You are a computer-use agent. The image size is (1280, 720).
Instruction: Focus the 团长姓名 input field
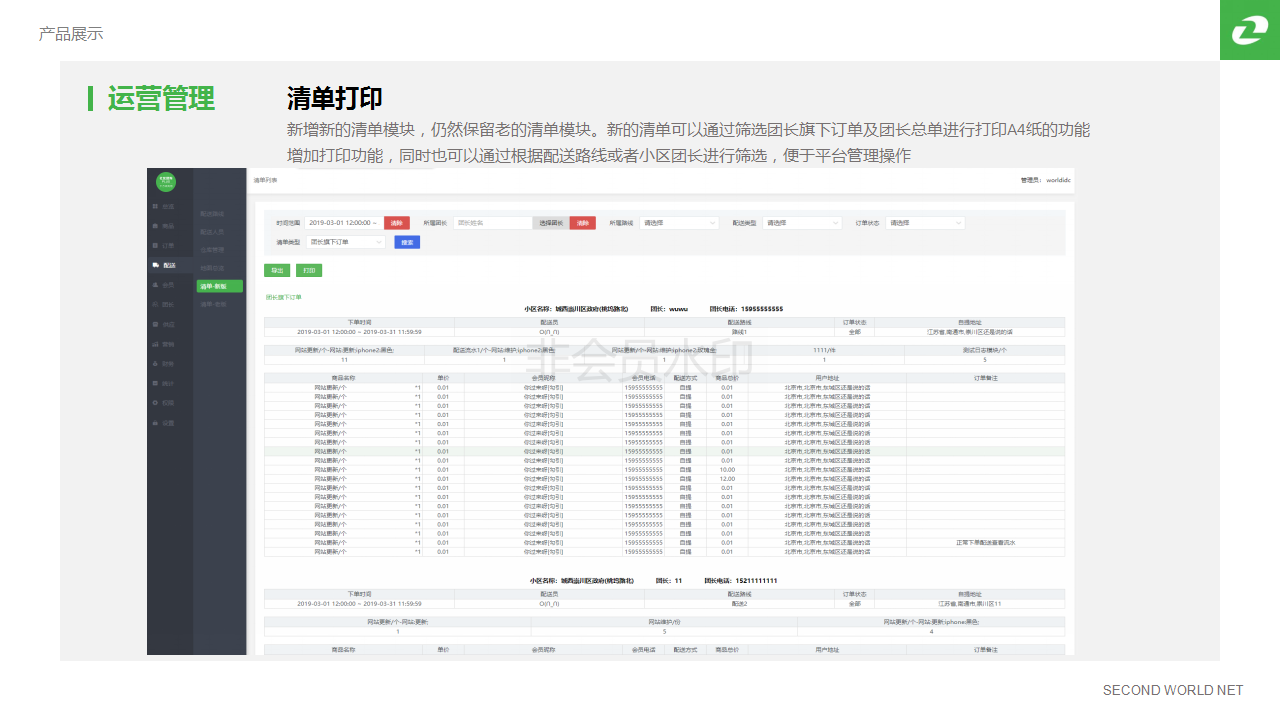point(492,223)
